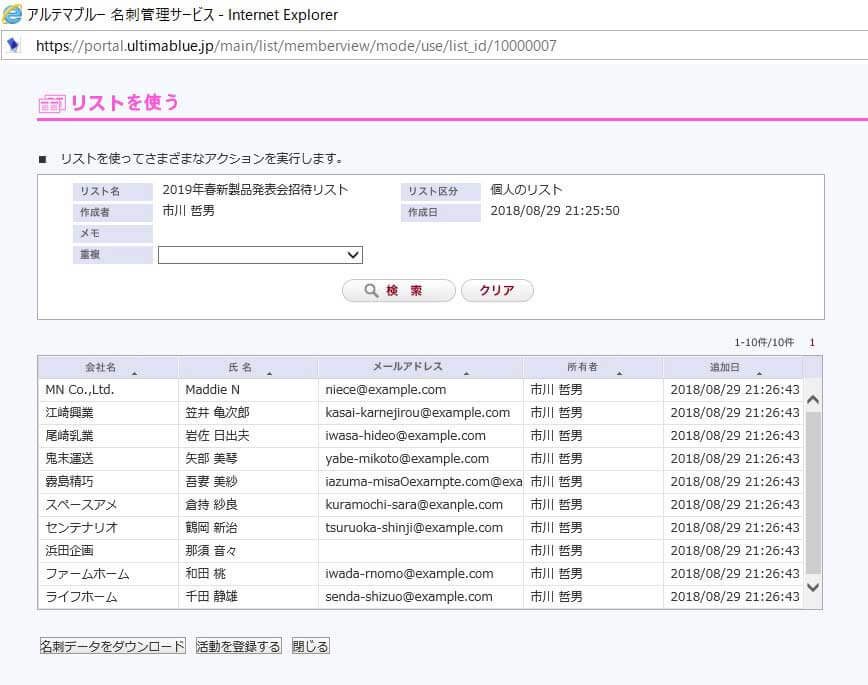The height and width of the screenshot is (685, 868).
Task: Click メールアドレス column header
Action: coord(421,367)
